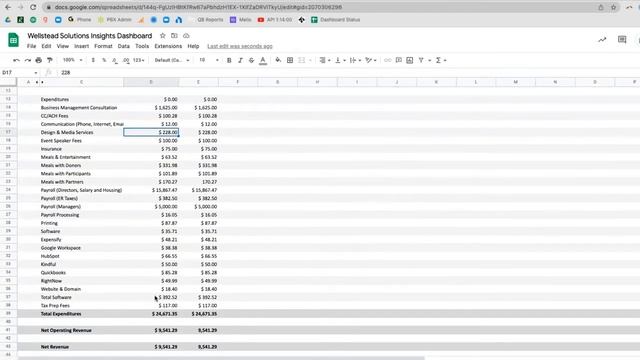Image resolution: width=640 pixels, height=360 pixels.
Task: Create a filter with the funnel icon
Action: 421,60
